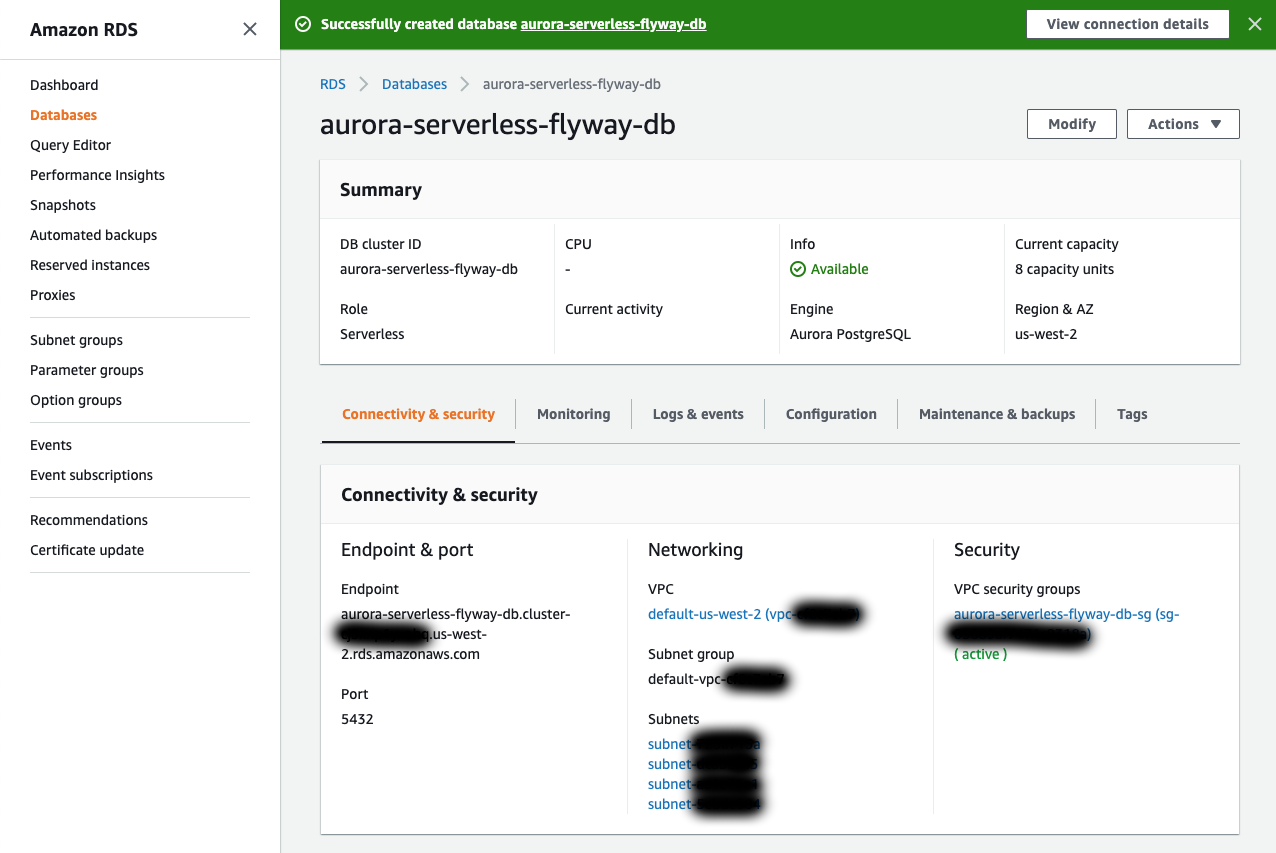Screen dimensions: 1276x853
Task: Click the Port value 5432
Action: [x=357, y=719]
